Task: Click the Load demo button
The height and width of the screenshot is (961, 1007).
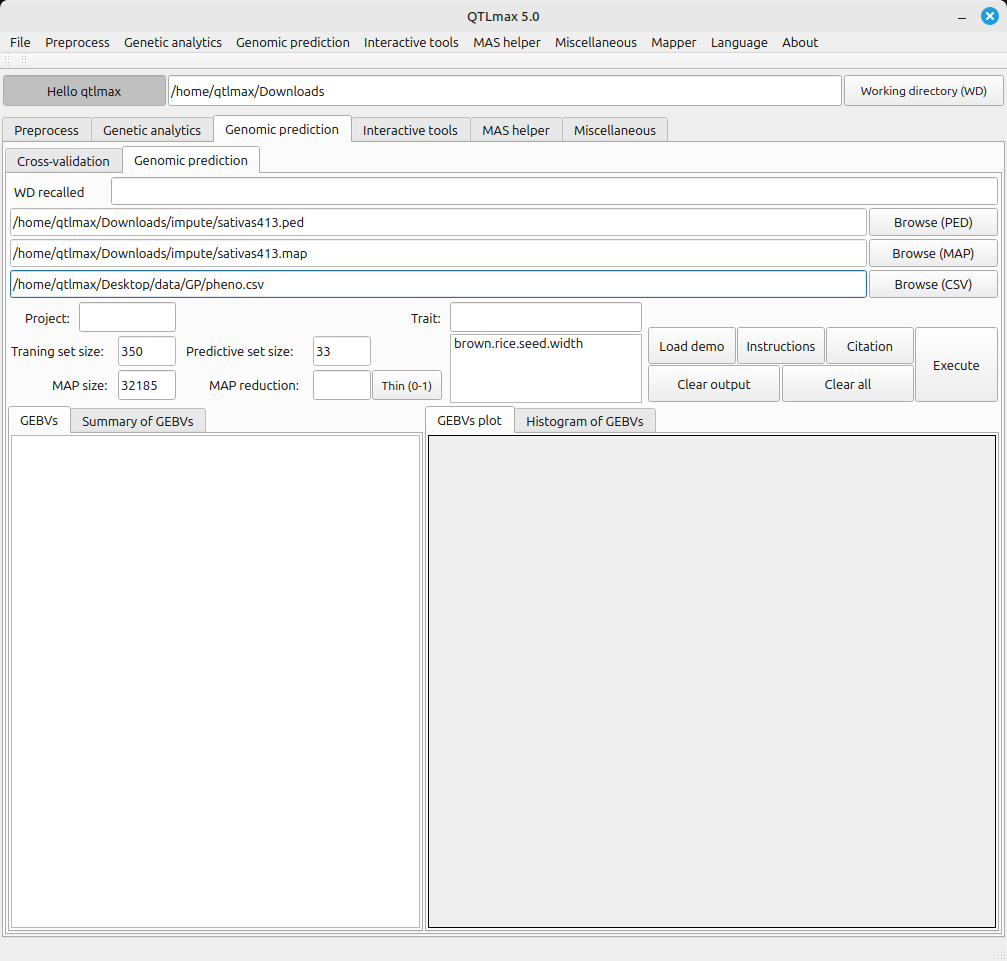Action: coord(691,346)
